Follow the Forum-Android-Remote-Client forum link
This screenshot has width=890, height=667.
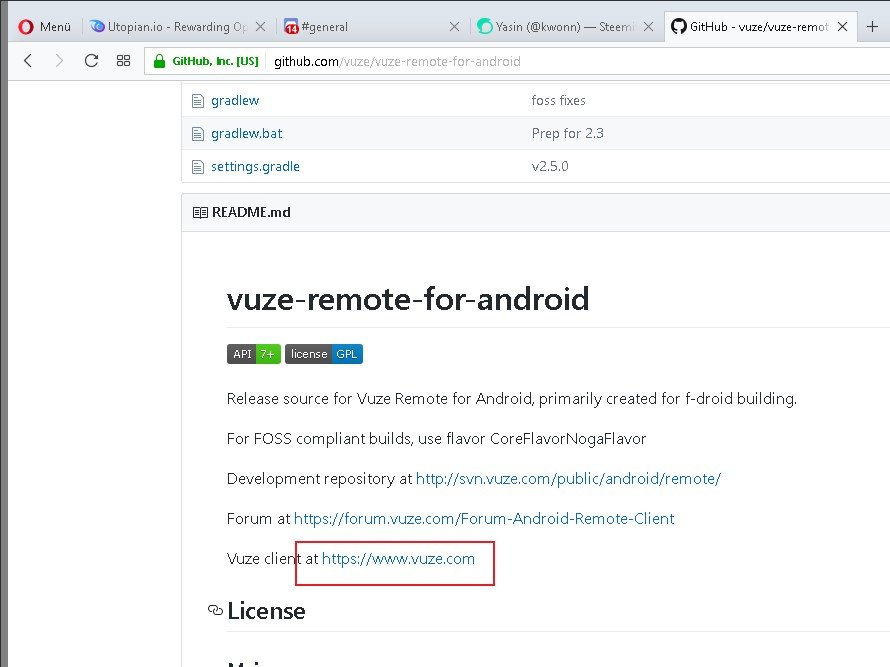484,518
